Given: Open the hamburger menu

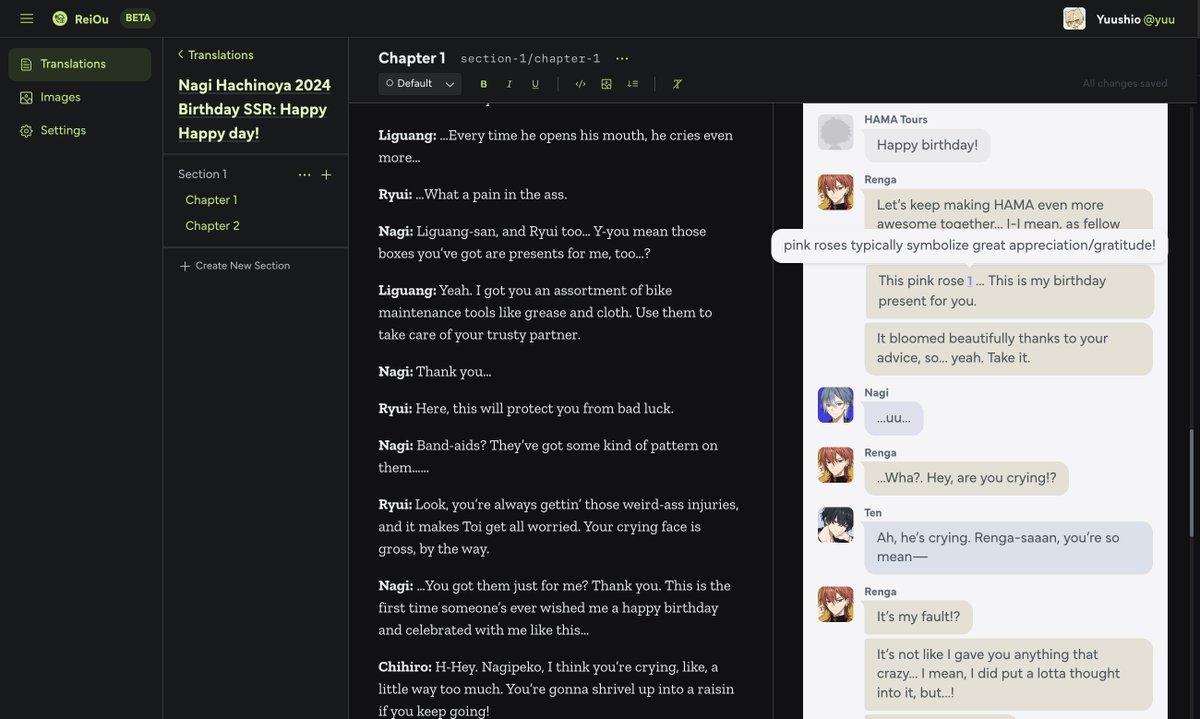Looking at the screenshot, I should click(27, 18).
